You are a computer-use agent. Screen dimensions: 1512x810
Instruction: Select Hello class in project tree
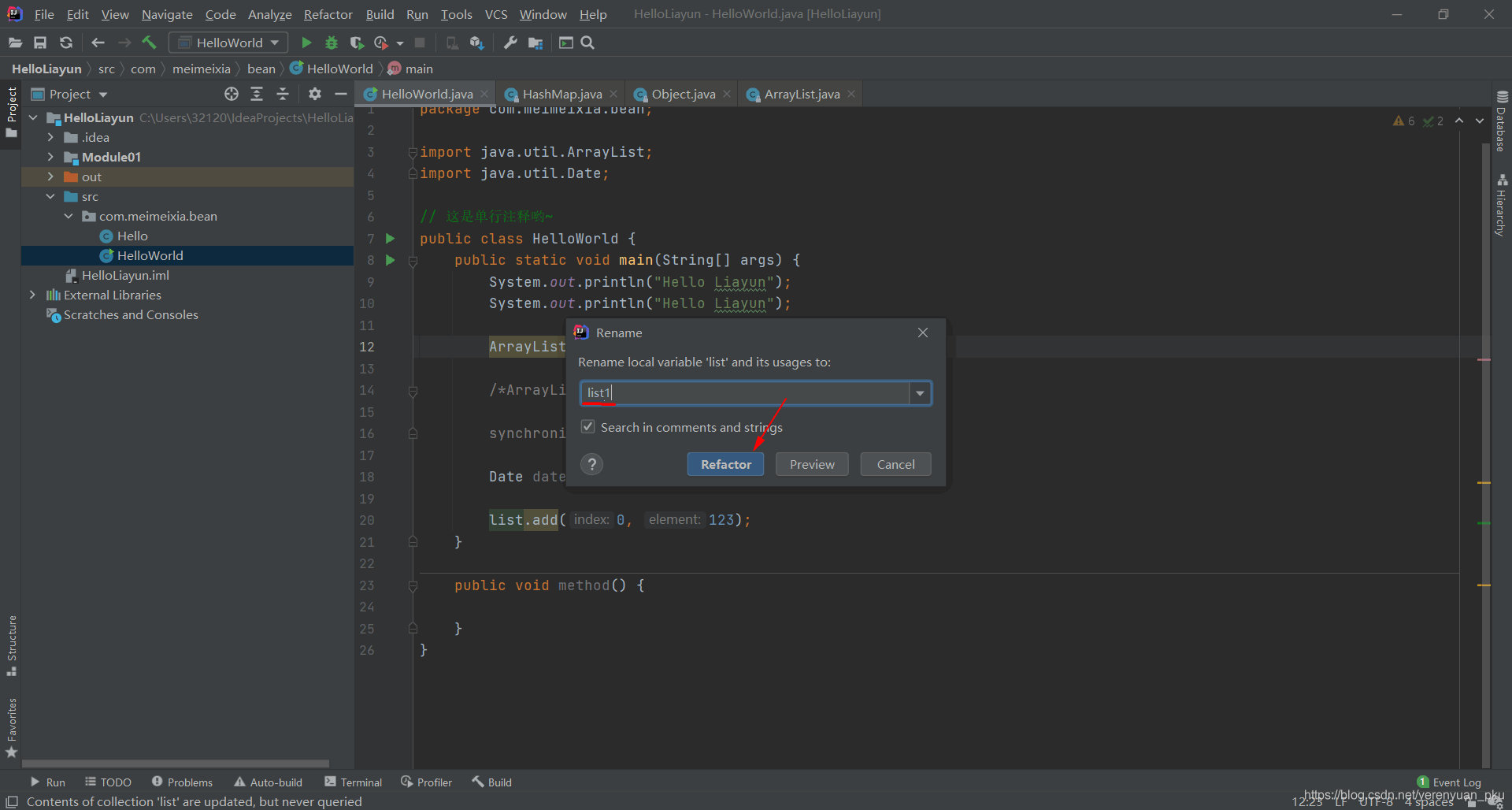pyautogui.click(x=132, y=236)
